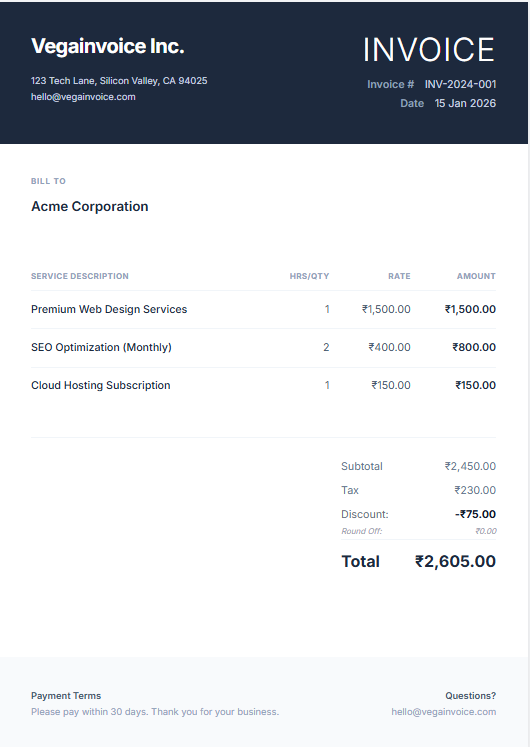Click the ₹150.00 rate for Cloud Hosting

point(391,385)
